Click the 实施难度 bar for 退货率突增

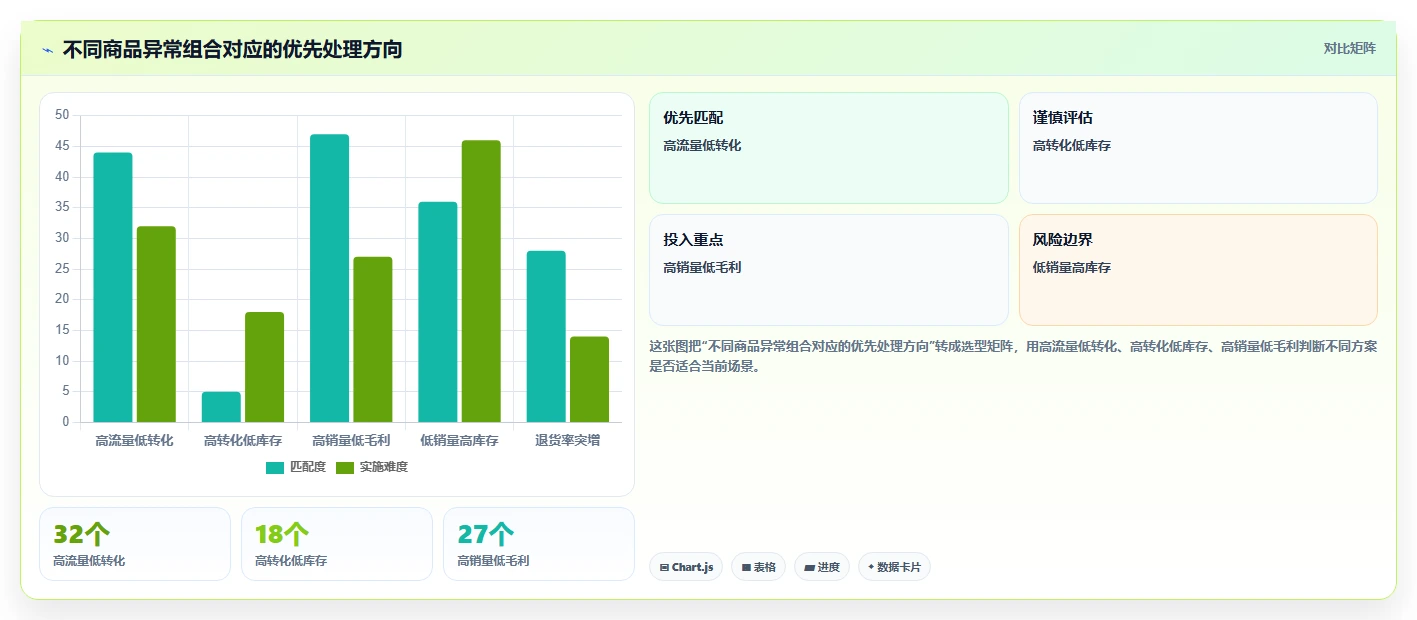point(589,379)
